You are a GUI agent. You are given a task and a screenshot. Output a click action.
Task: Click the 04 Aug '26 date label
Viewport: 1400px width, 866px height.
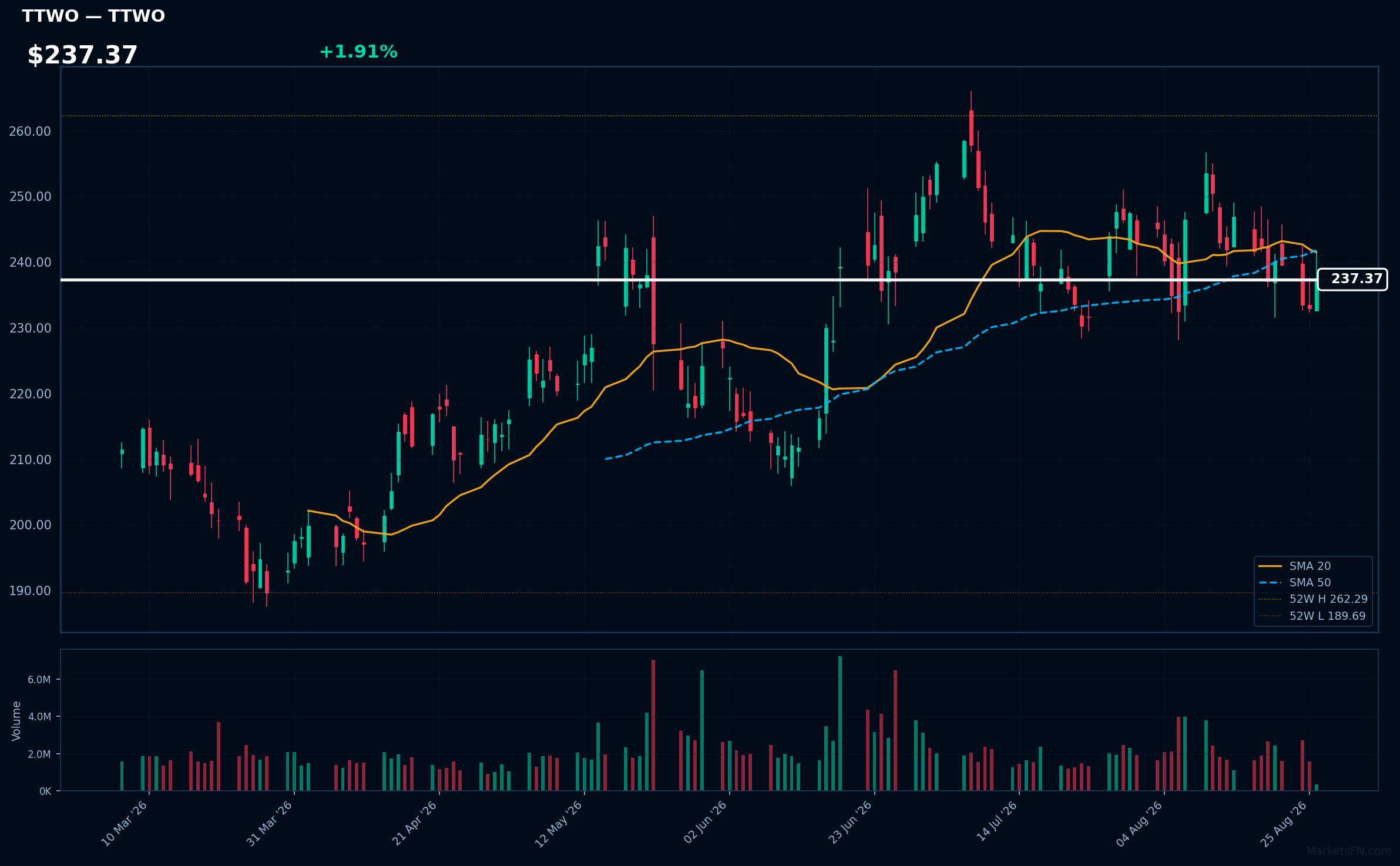[x=1139, y=824]
